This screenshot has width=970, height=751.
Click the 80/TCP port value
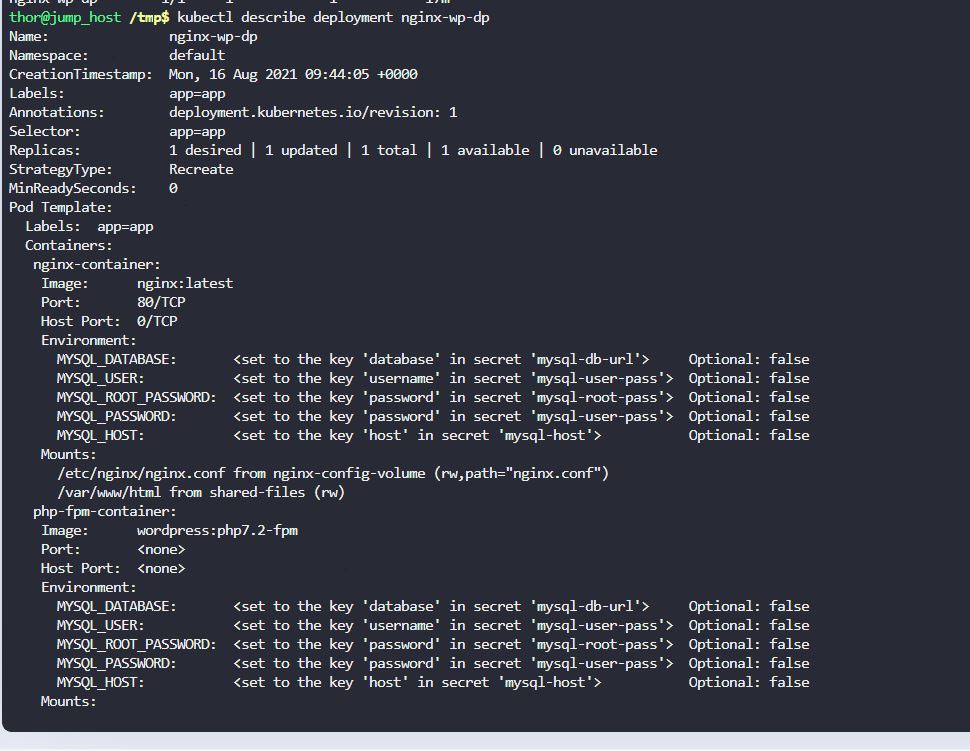[161, 302]
